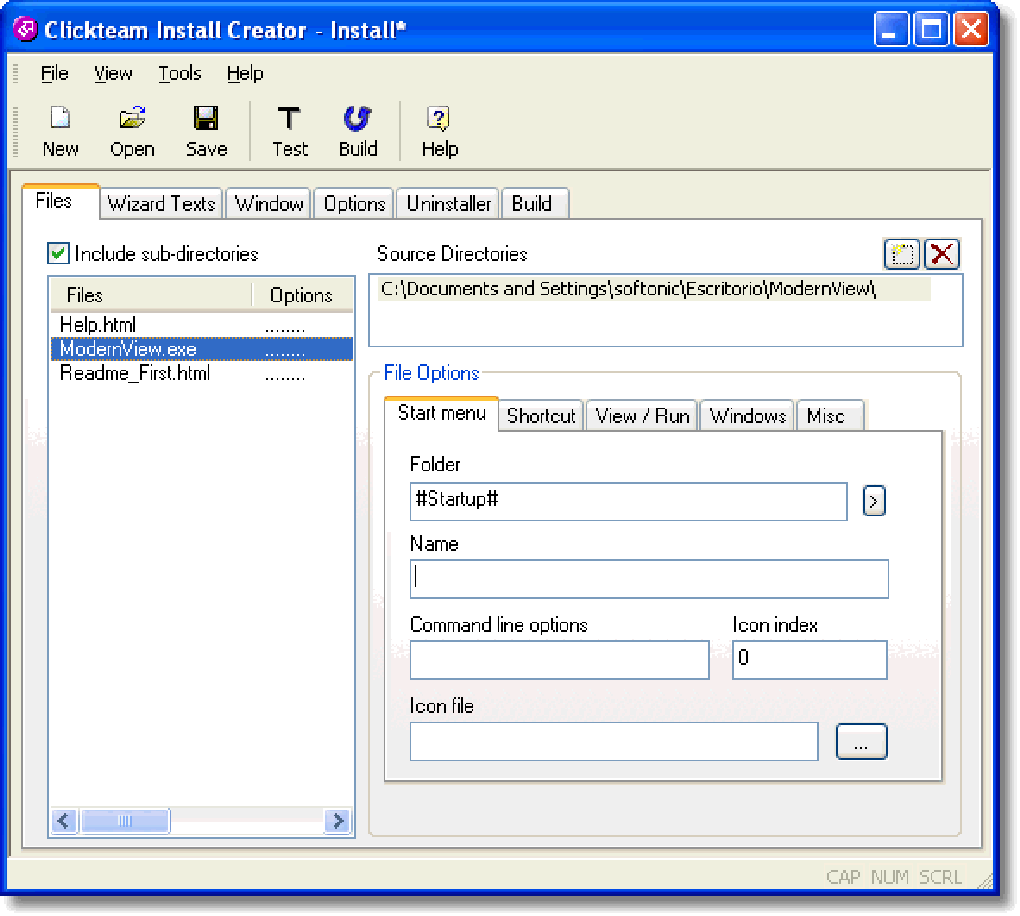This screenshot has height=916, width=1020.
Task: Click the Command line options field
Action: 559,660
